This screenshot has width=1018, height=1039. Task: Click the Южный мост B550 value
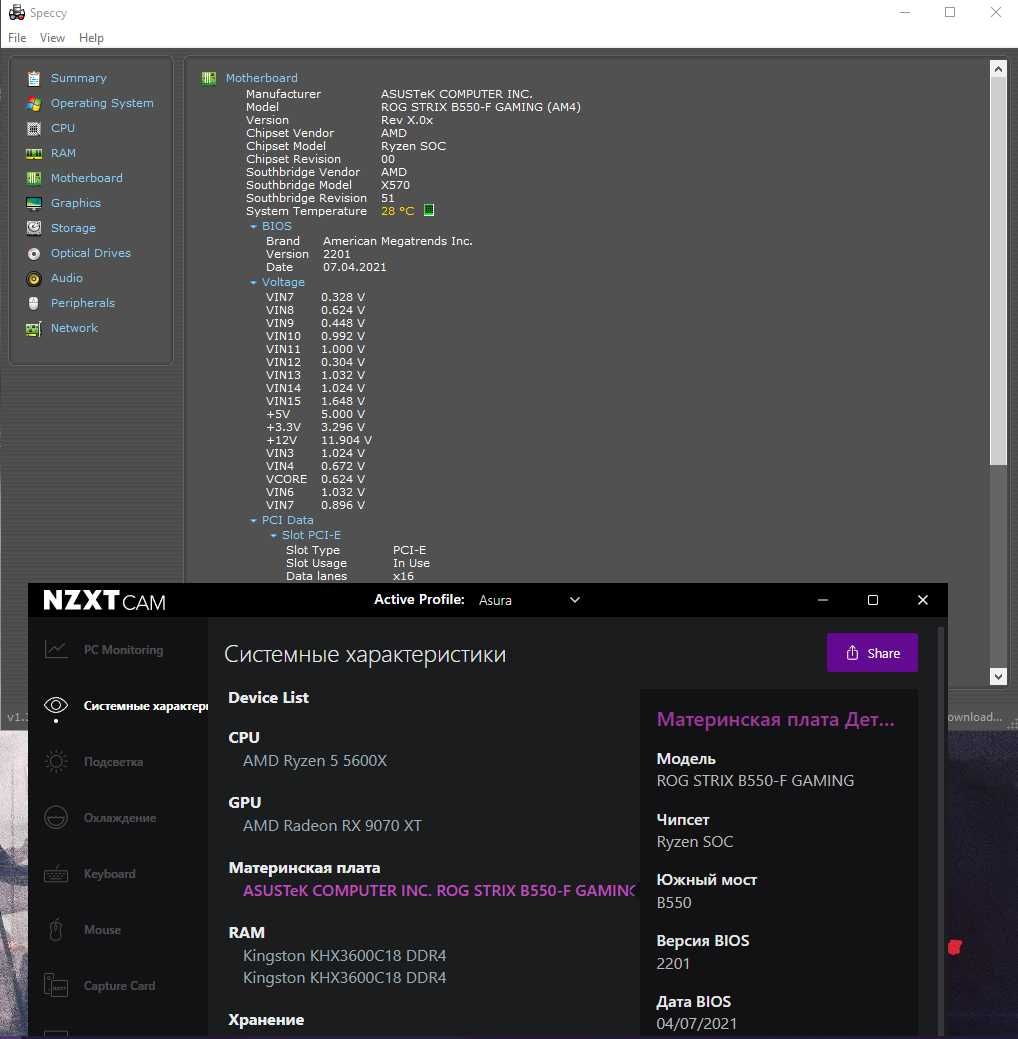[674, 902]
